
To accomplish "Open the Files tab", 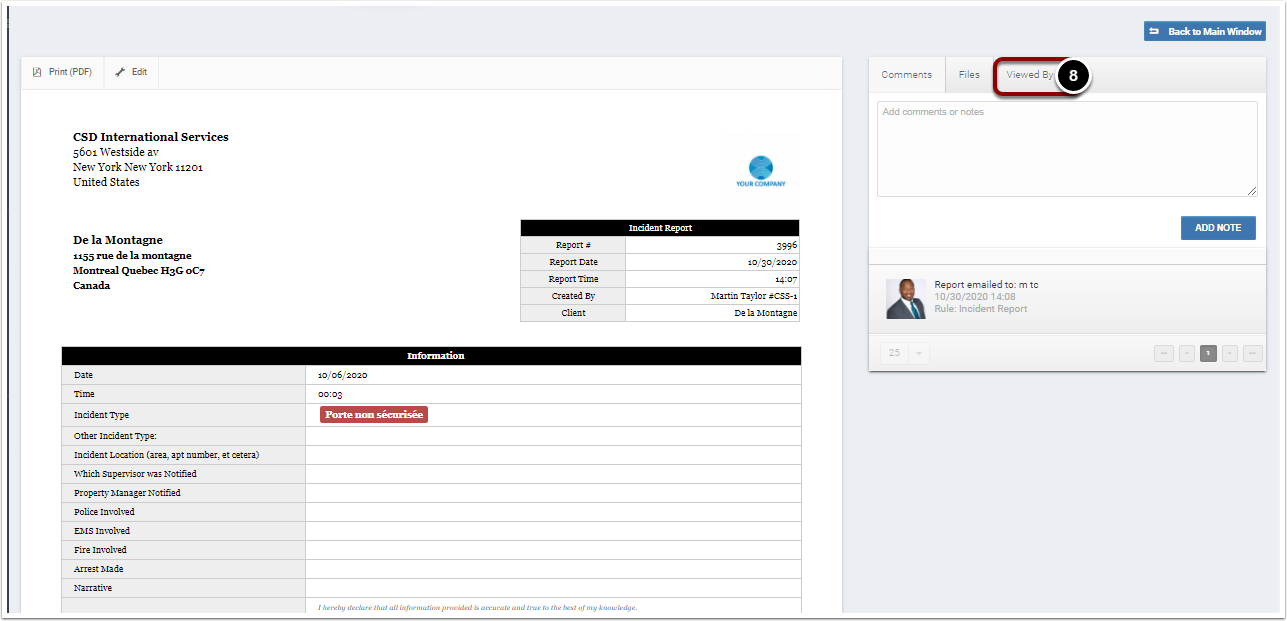I will (x=969, y=75).
